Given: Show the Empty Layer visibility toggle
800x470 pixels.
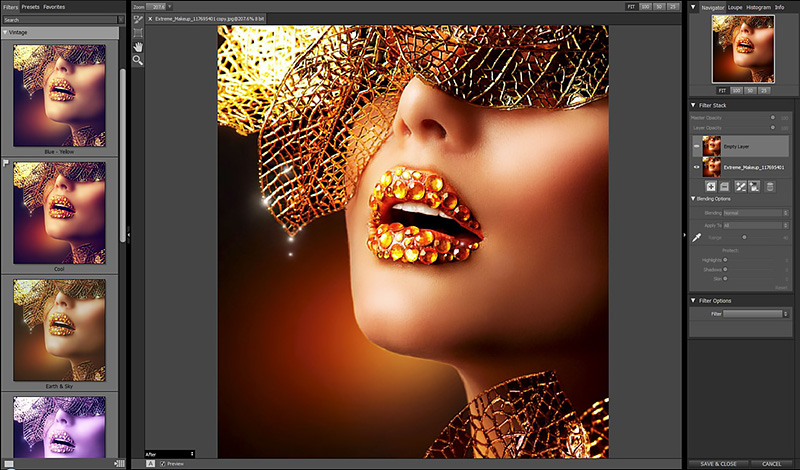Looking at the screenshot, I should (696, 146).
